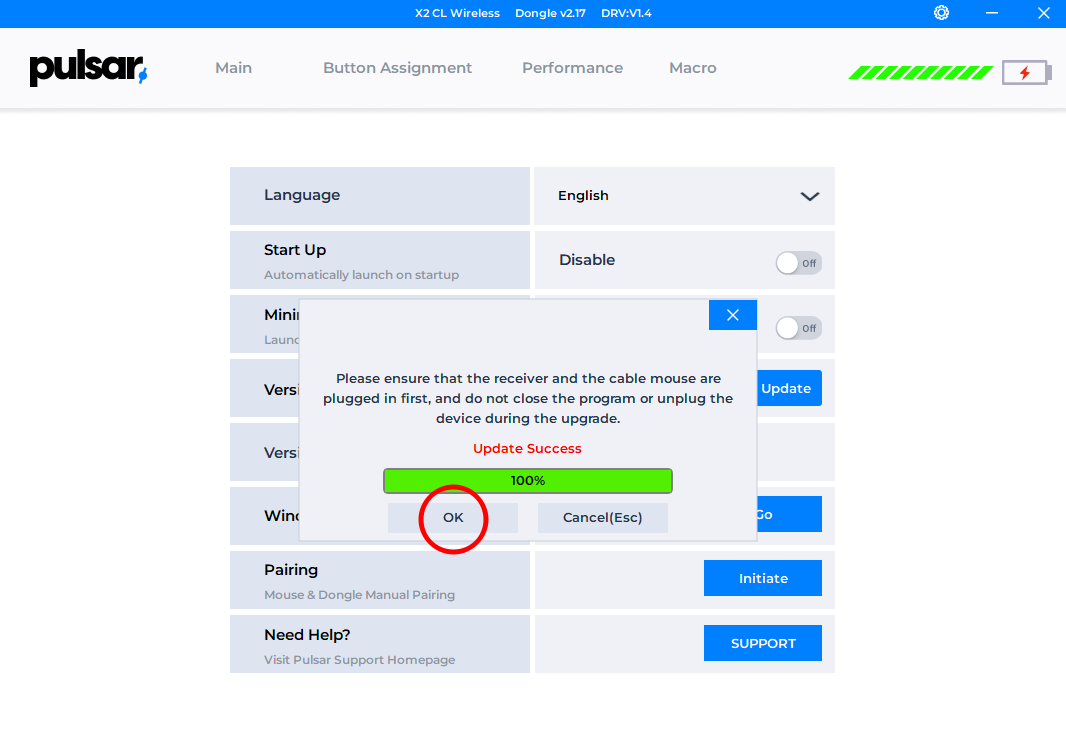Open the SUPPORT page button

(x=763, y=643)
